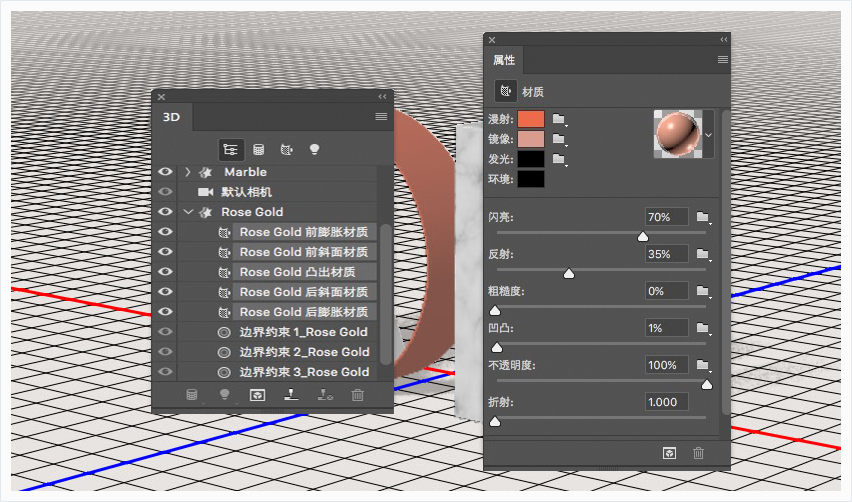Image resolution: width=852 pixels, height=502 pixels.
Task: Hide the Rose Gold mesh
Action: tap(165, 212)
